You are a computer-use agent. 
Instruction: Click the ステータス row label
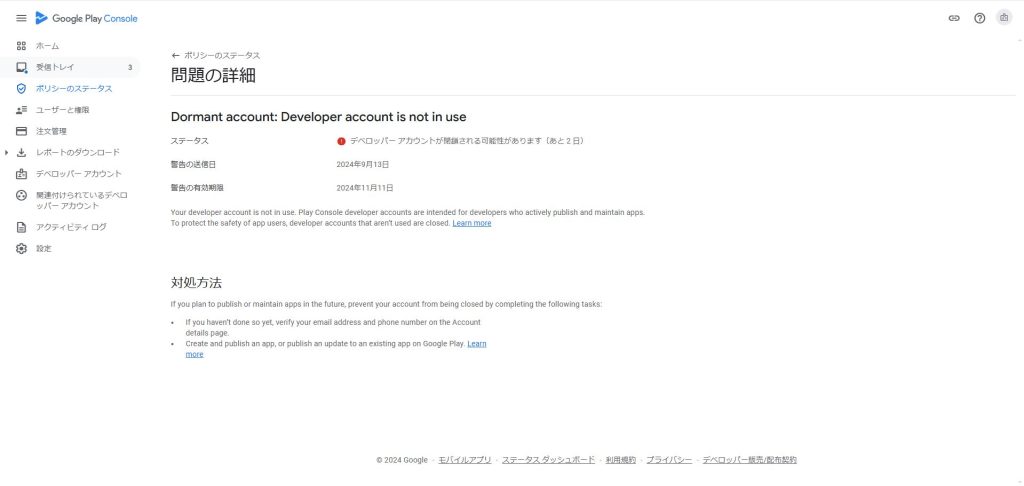point(189,141)
